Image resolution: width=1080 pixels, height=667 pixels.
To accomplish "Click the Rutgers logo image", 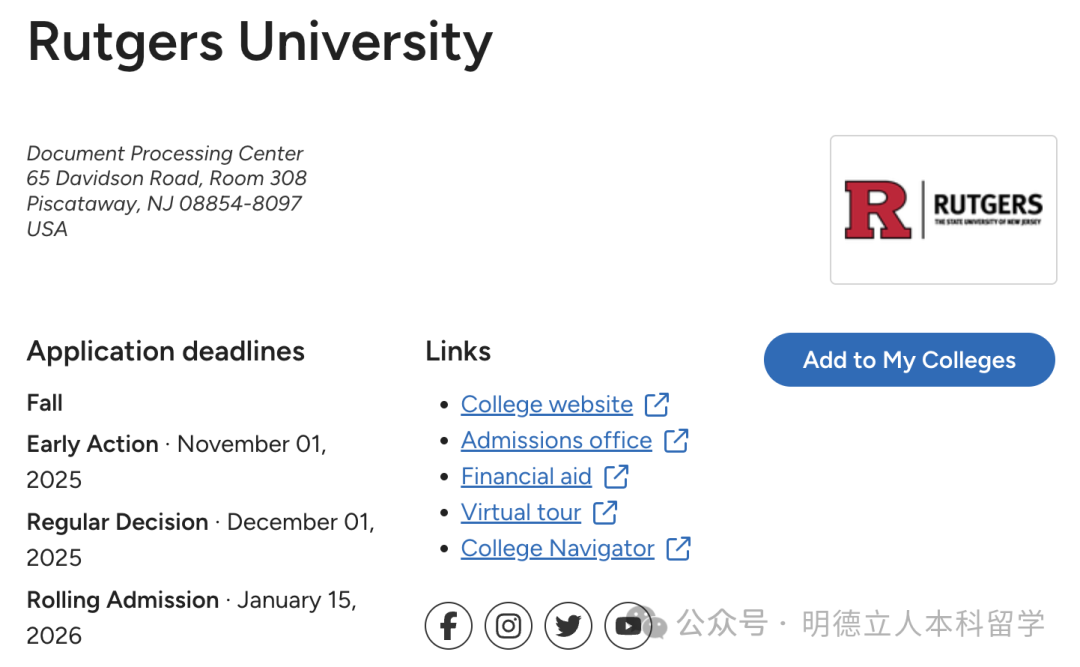I will [x=943, y=210].
